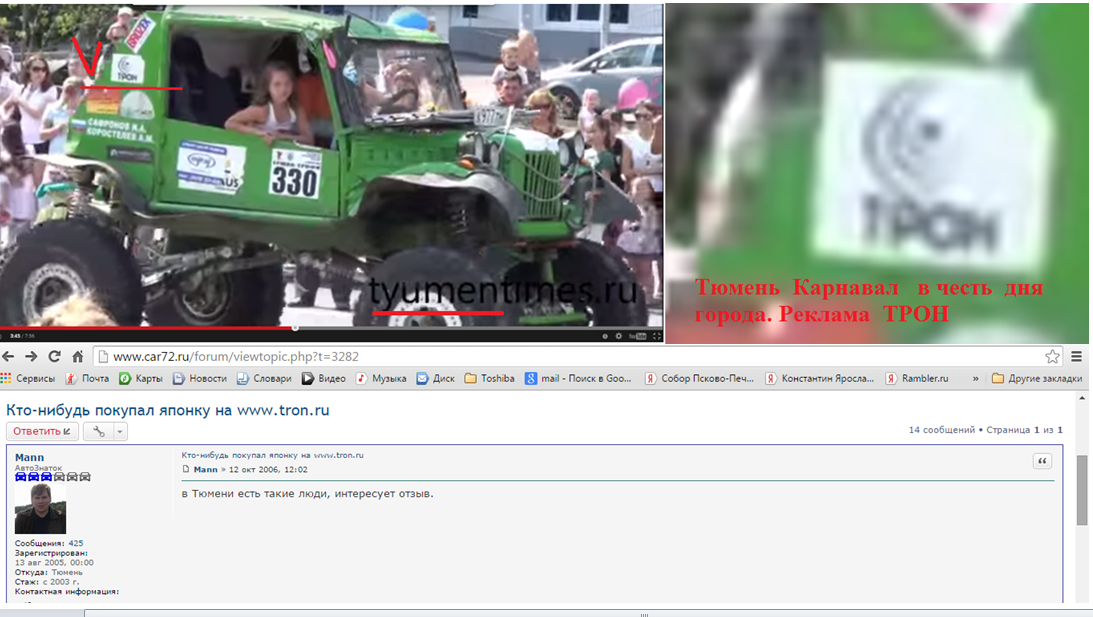1093x617 pixels.
Task: Click the post date '12 окт 2006, 12:02'
Action: 268,470
